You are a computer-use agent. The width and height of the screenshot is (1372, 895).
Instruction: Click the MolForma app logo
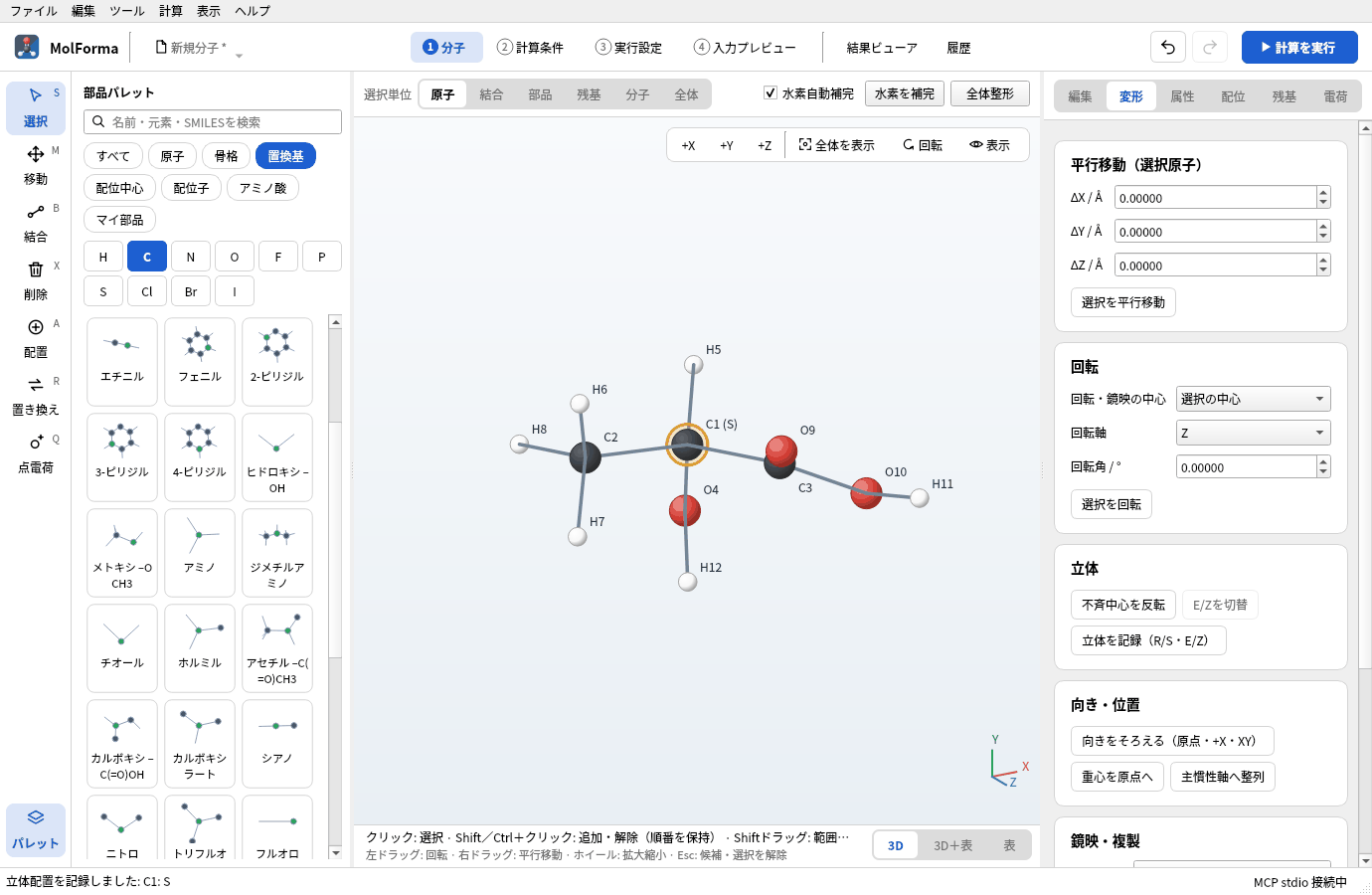click(x=27, y=47)
